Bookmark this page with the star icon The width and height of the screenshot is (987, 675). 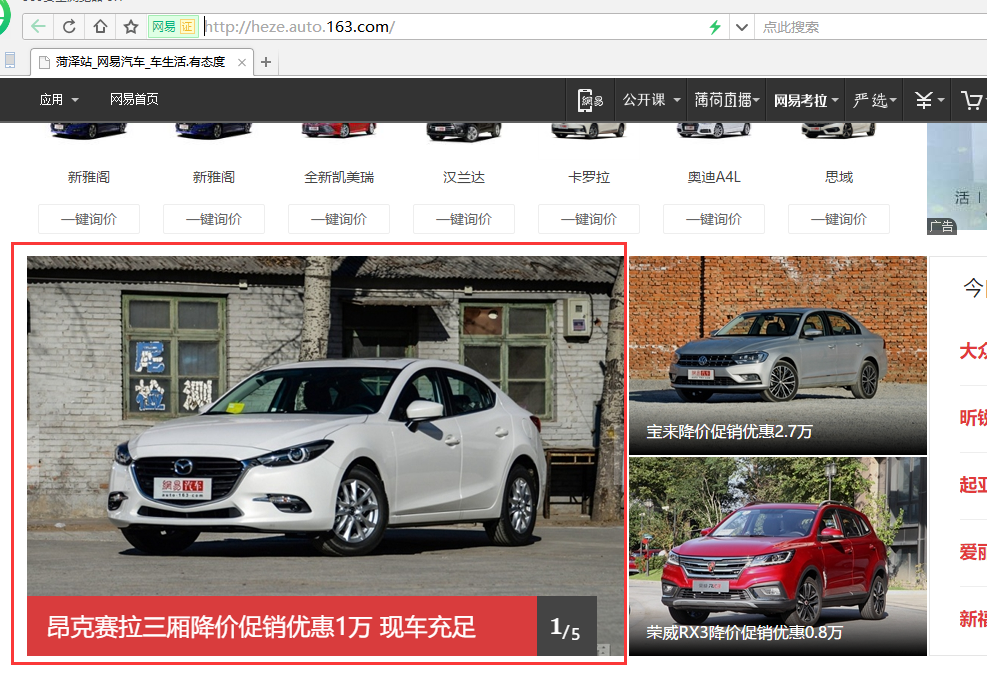(x=131, y=26)
